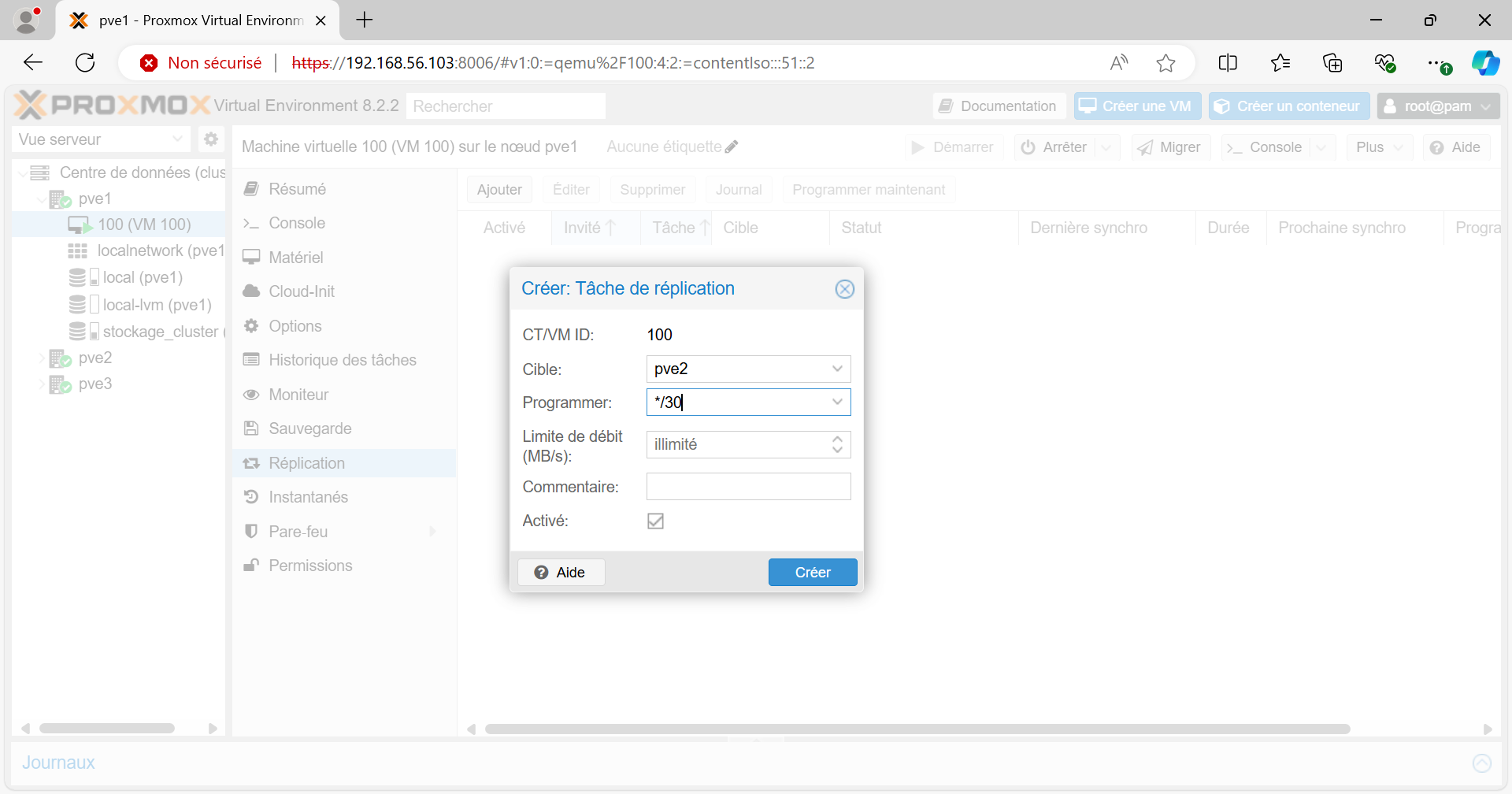Viewport: 1512px width, 794px height.
Task: Sort by Statut column header
Action: click(x=924, y=228)
